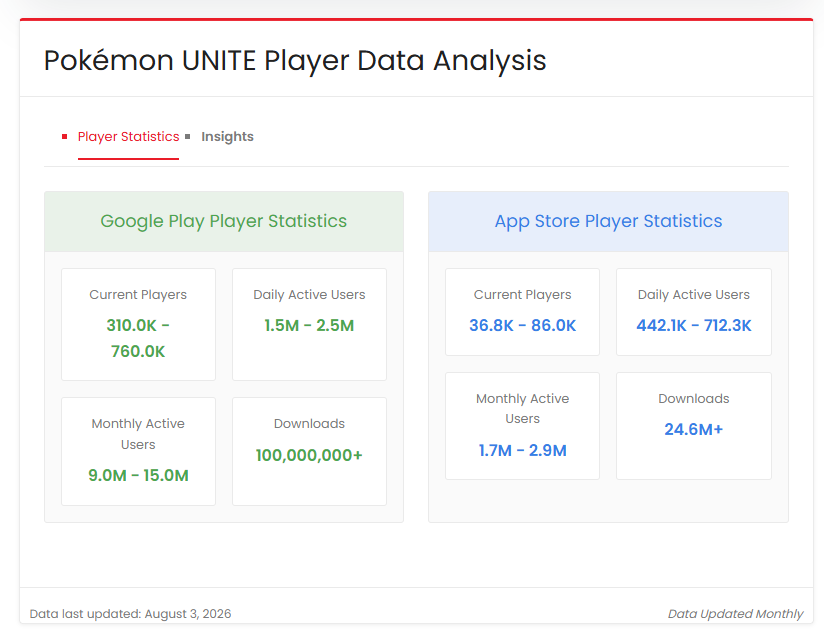Viewport: 824px width, 629px height.
Task: Select the Google Play Player Statistics header
Action: coord(224,221)
